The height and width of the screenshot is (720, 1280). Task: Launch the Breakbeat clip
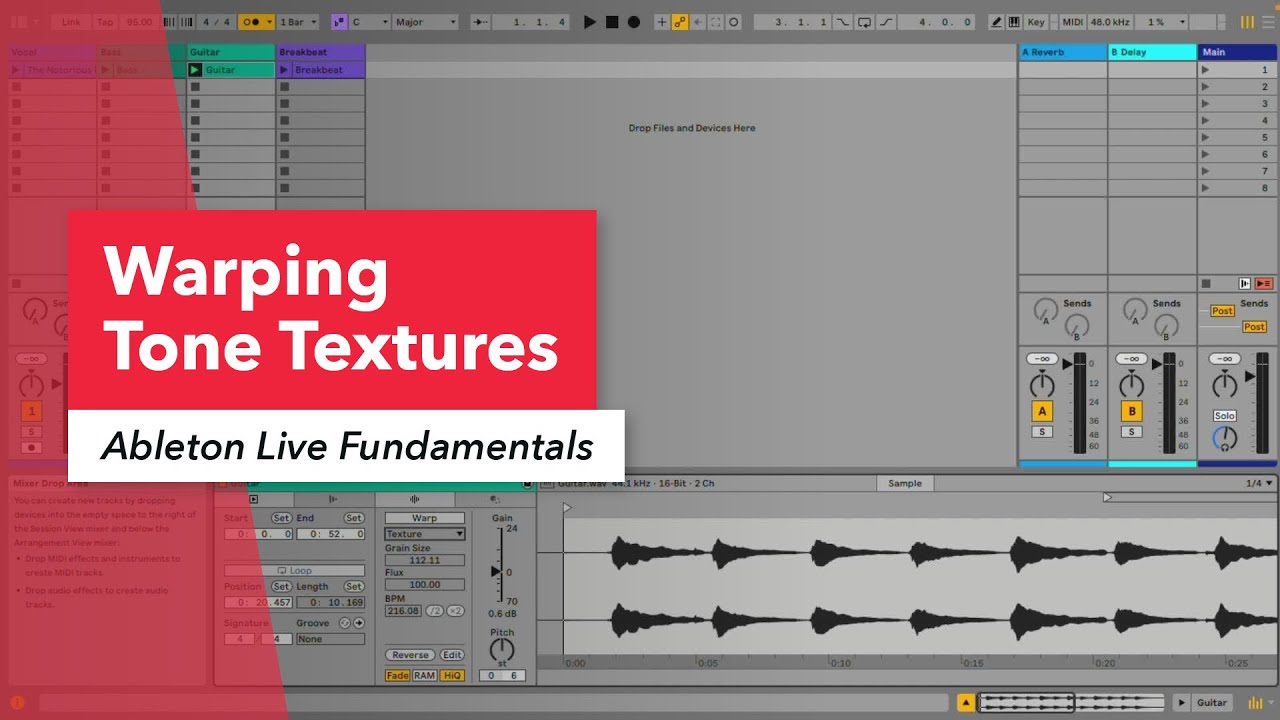285,70
